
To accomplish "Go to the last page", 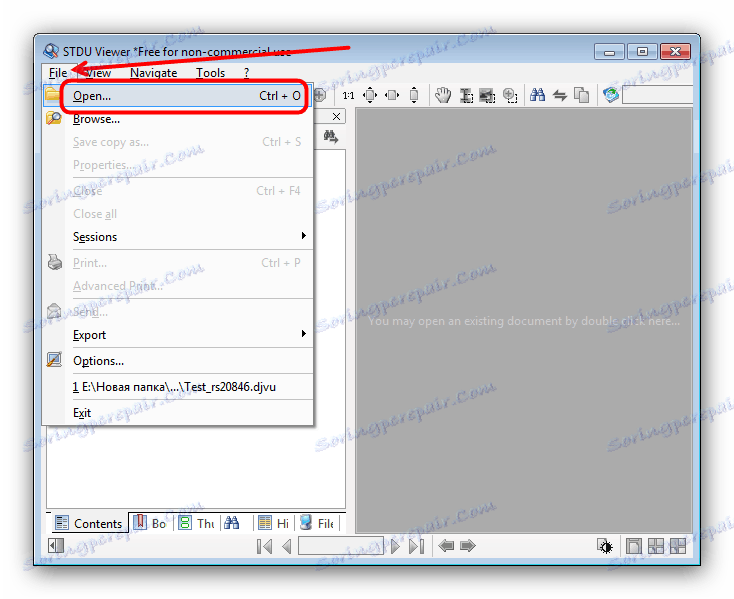I will click(x=417, y=546).
